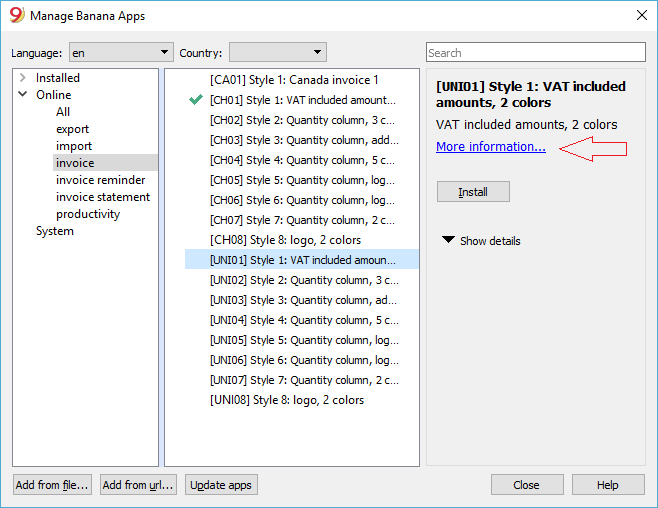Focus the Search input field
The width and height of the screenshot is (658, 508).
click(535, 52)
